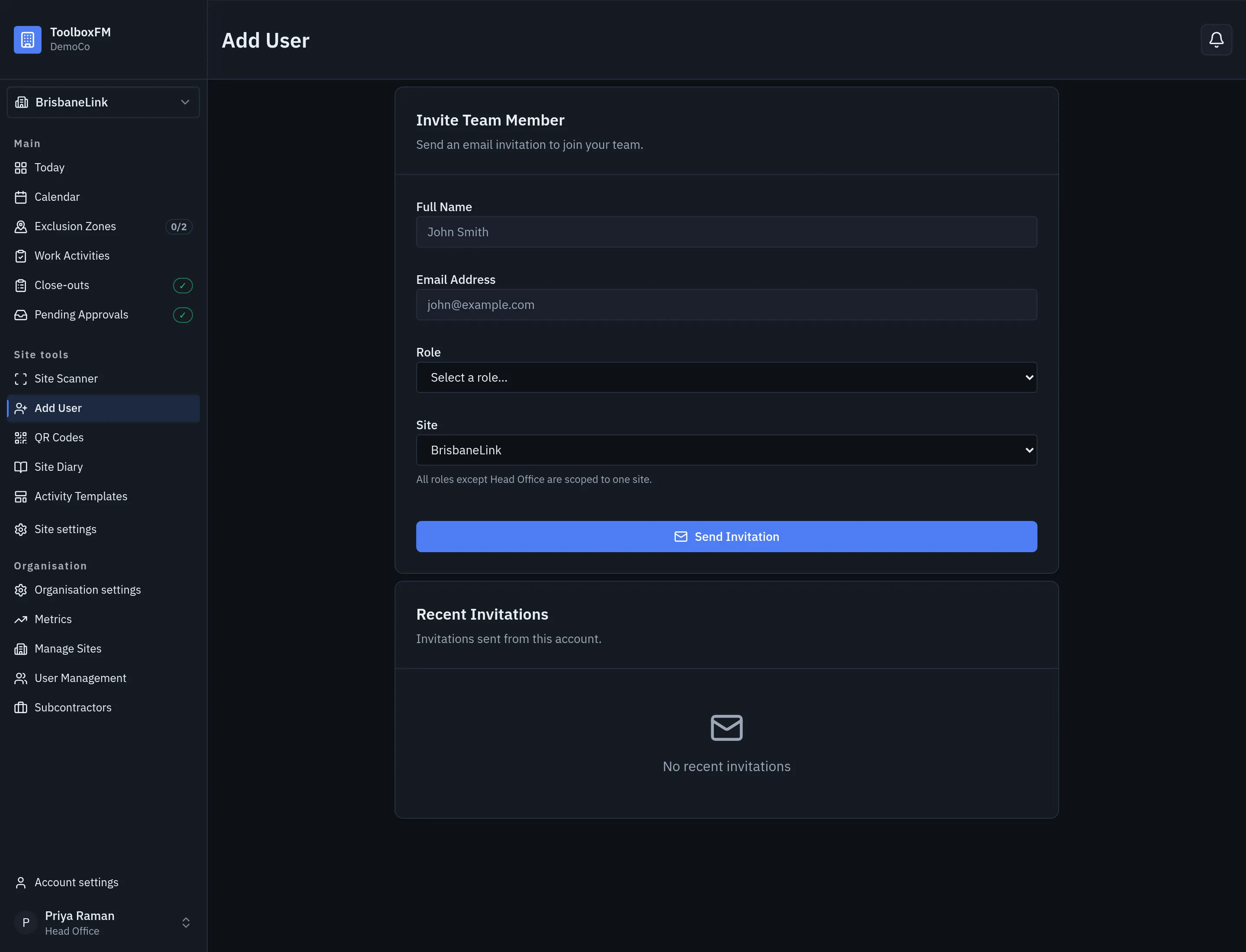Click the Subcontractors briefcase icon

(21, 708)
